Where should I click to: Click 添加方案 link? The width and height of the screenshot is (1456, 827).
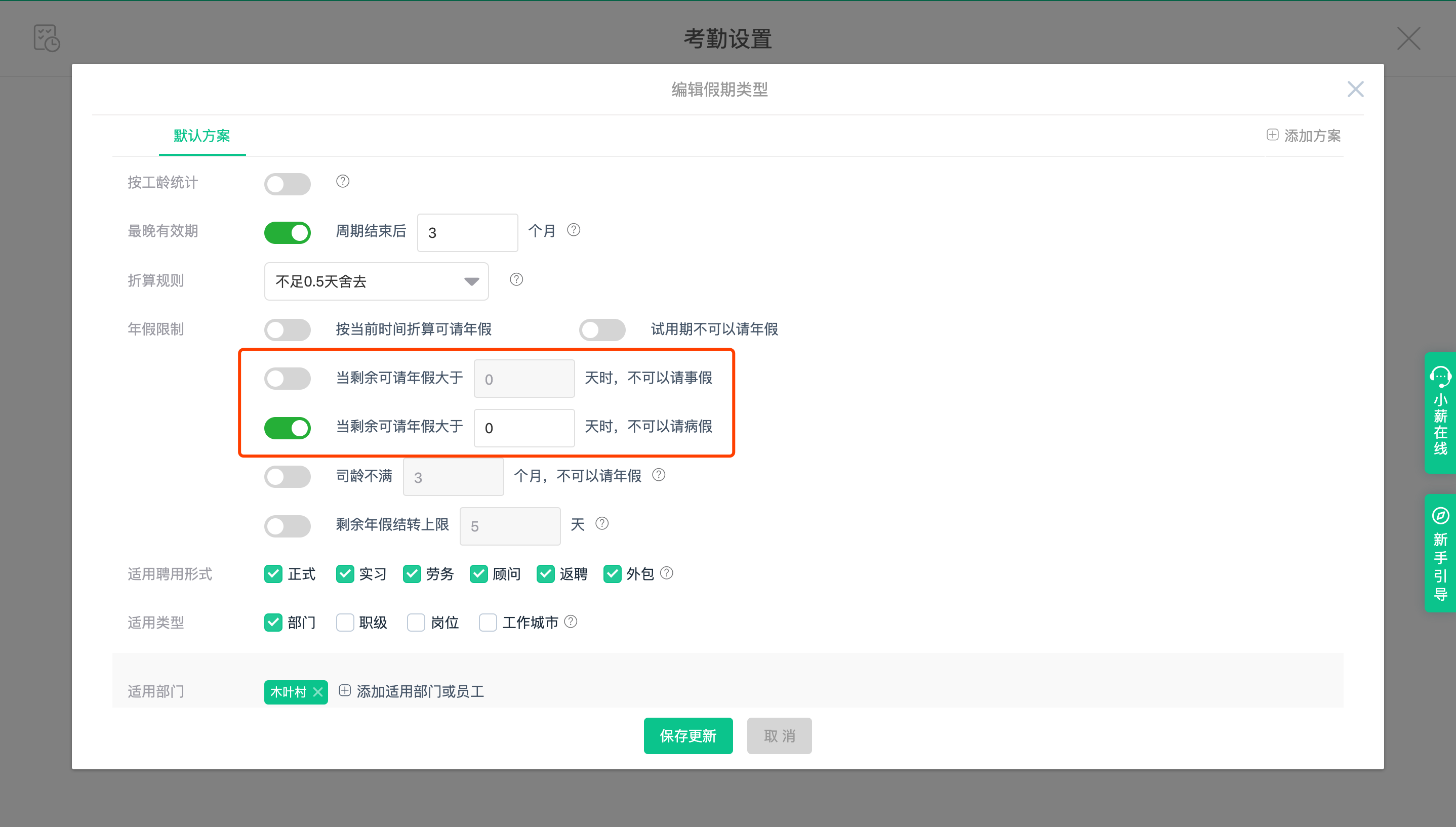point(1312,136)
